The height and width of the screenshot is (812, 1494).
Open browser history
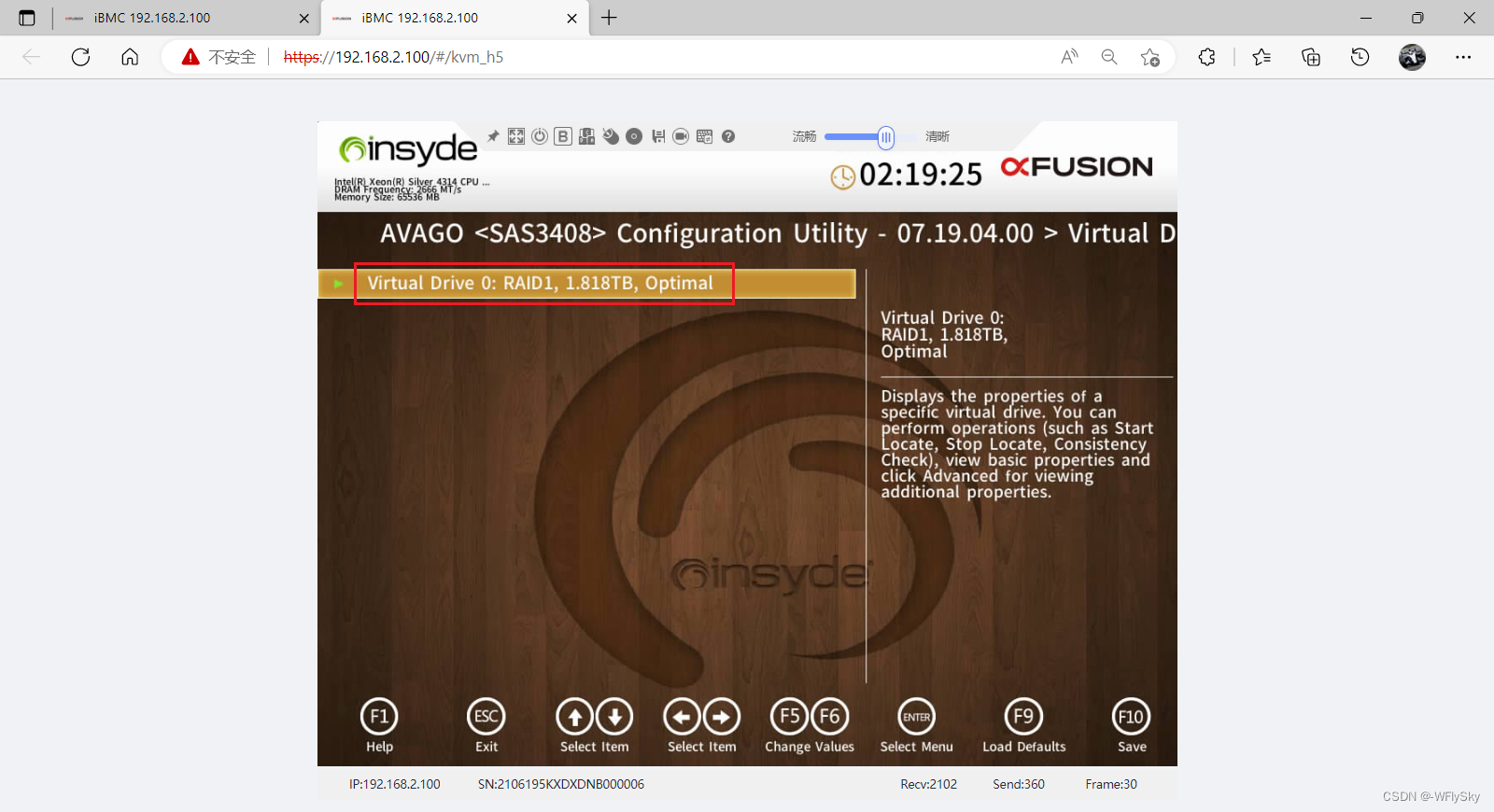1360,57
